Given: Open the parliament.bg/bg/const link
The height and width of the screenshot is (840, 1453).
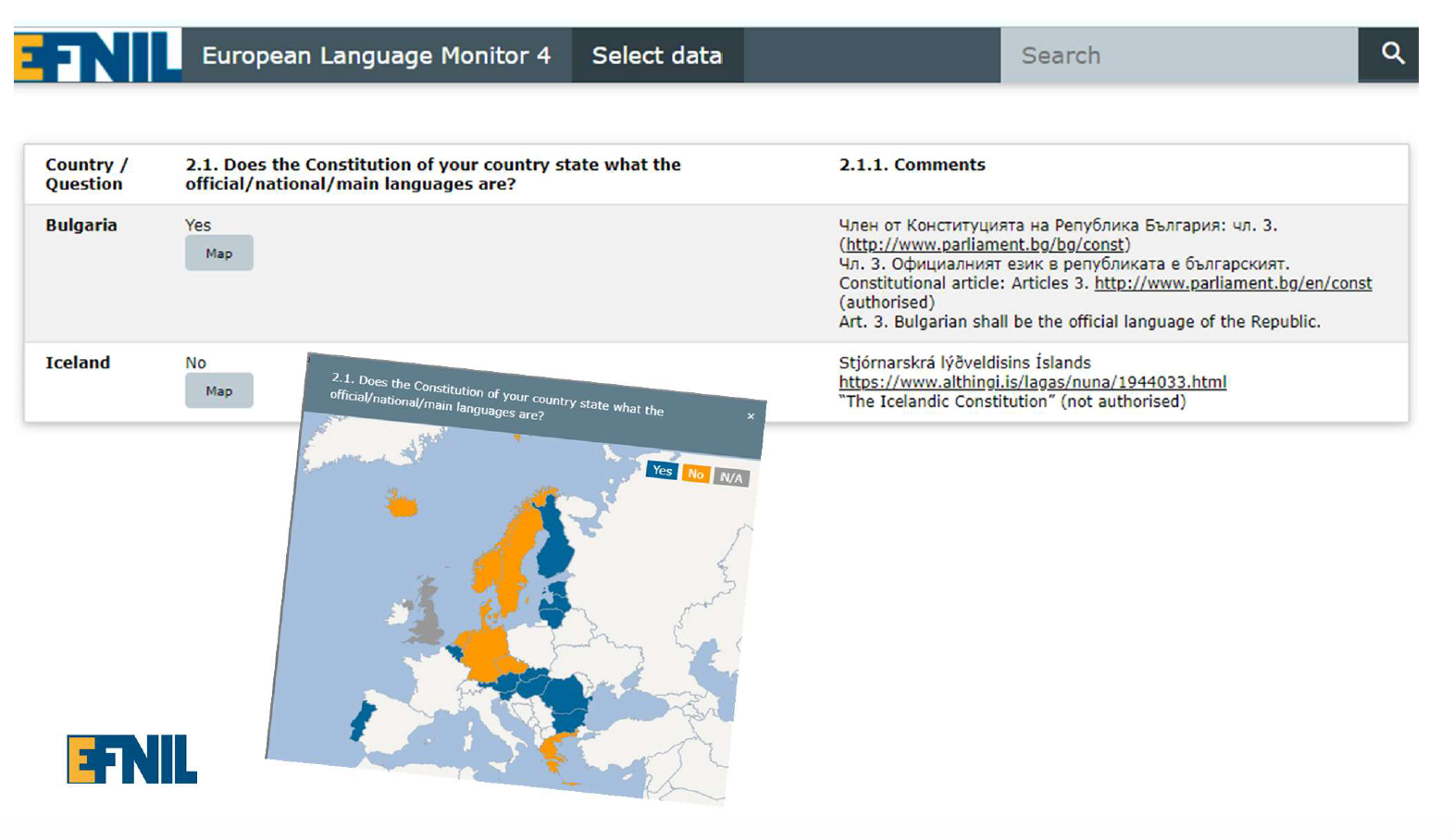Looking at the screenshot, I should [985, 244].
